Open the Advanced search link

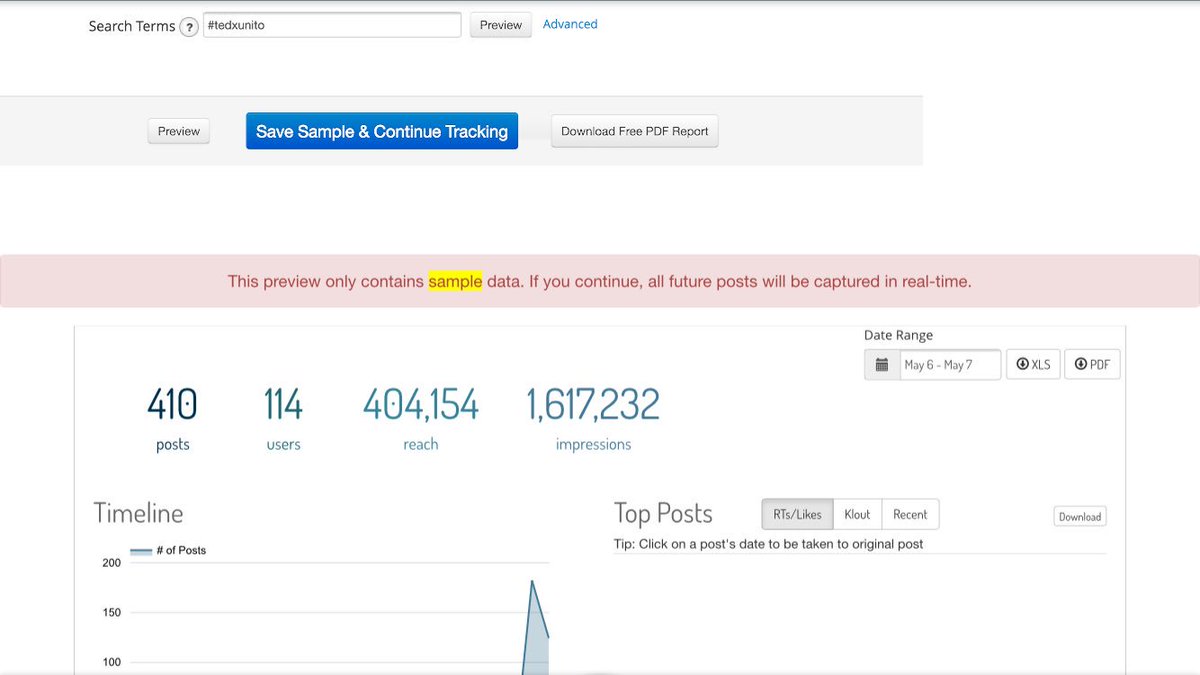point(570,24)
